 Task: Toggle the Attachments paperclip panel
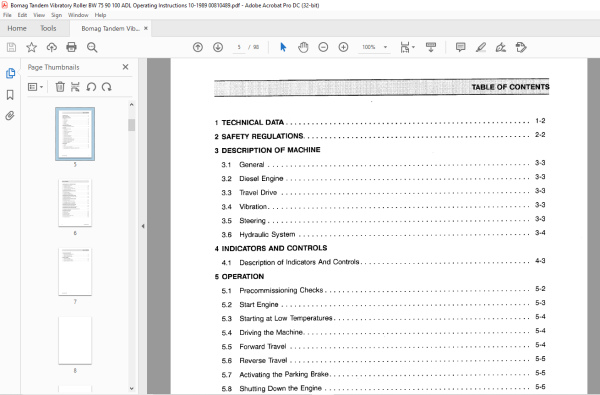[10, 116]
